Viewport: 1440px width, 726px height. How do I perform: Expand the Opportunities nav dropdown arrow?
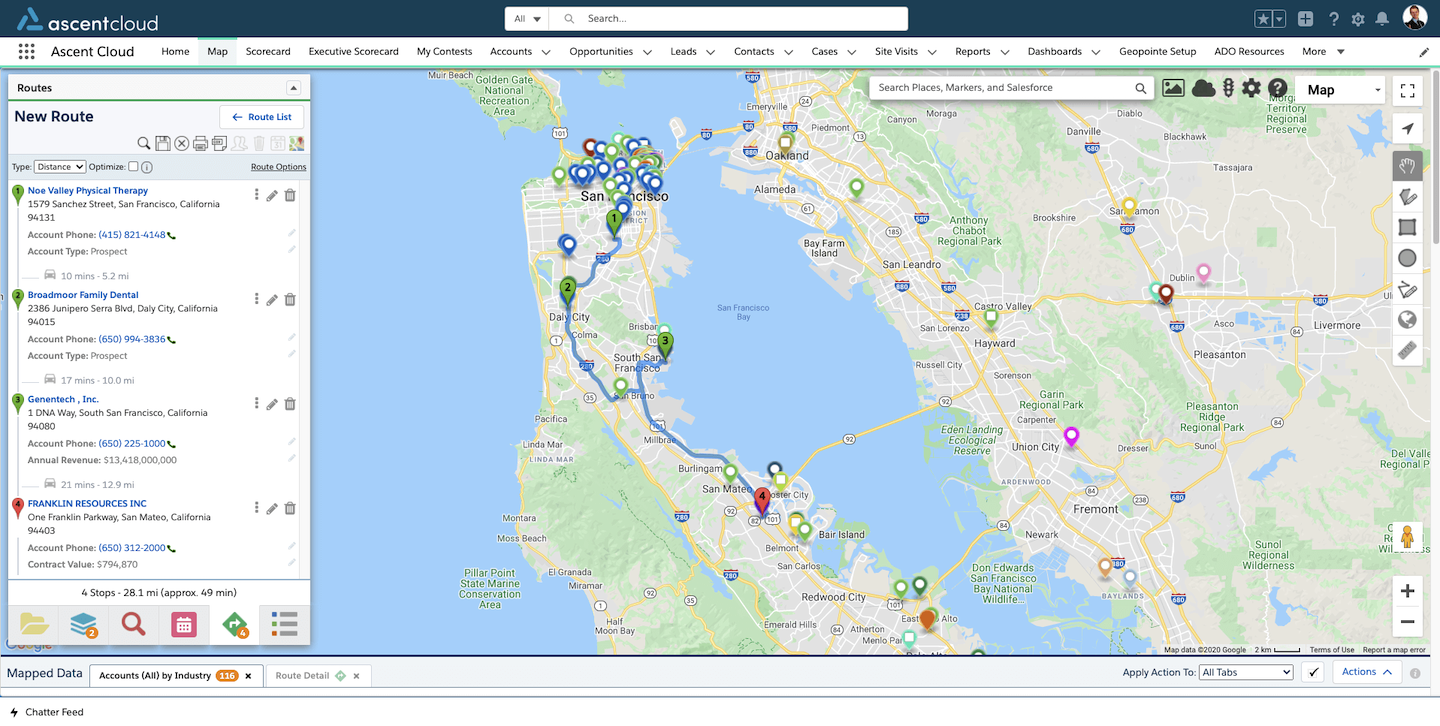coord(647,52)
